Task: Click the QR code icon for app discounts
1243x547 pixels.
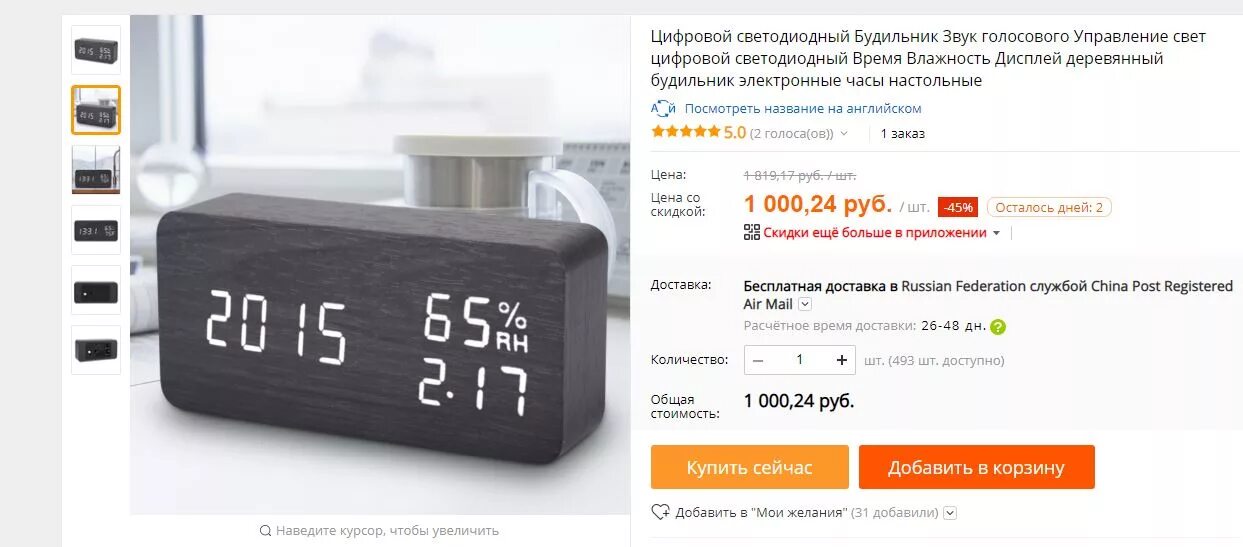Action: [752, 232]
